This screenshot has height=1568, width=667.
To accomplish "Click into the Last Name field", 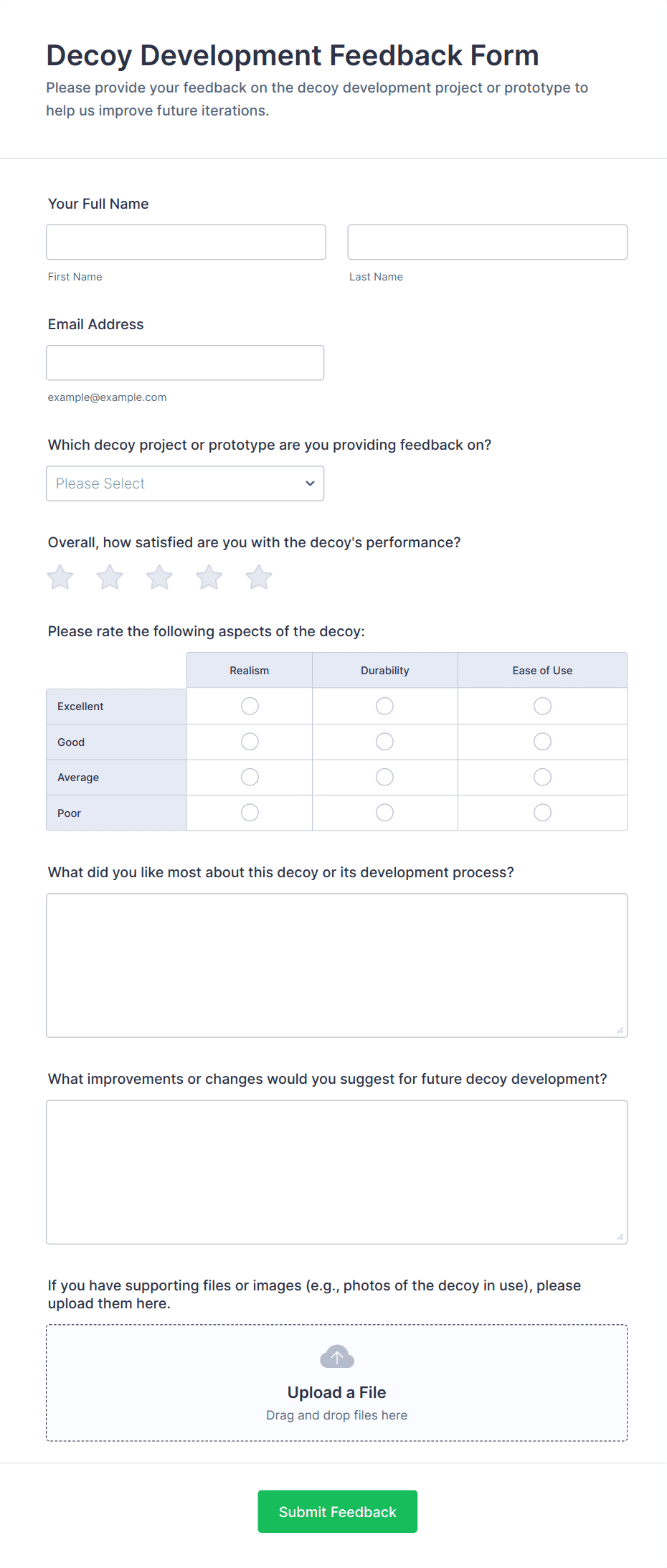I will pyautogui.click(x=487, y=242).
